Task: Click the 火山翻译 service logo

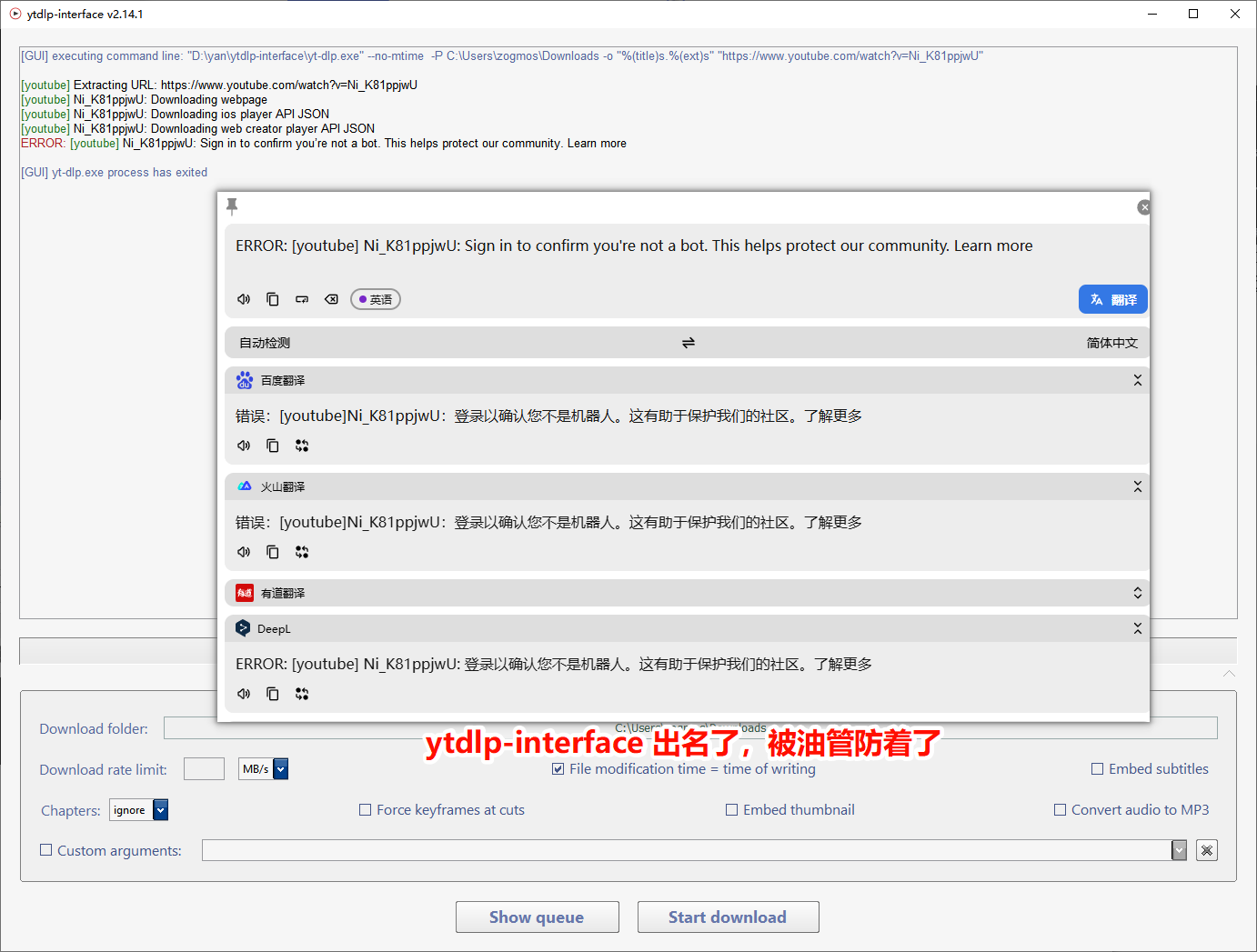Action: coord(244,486)
